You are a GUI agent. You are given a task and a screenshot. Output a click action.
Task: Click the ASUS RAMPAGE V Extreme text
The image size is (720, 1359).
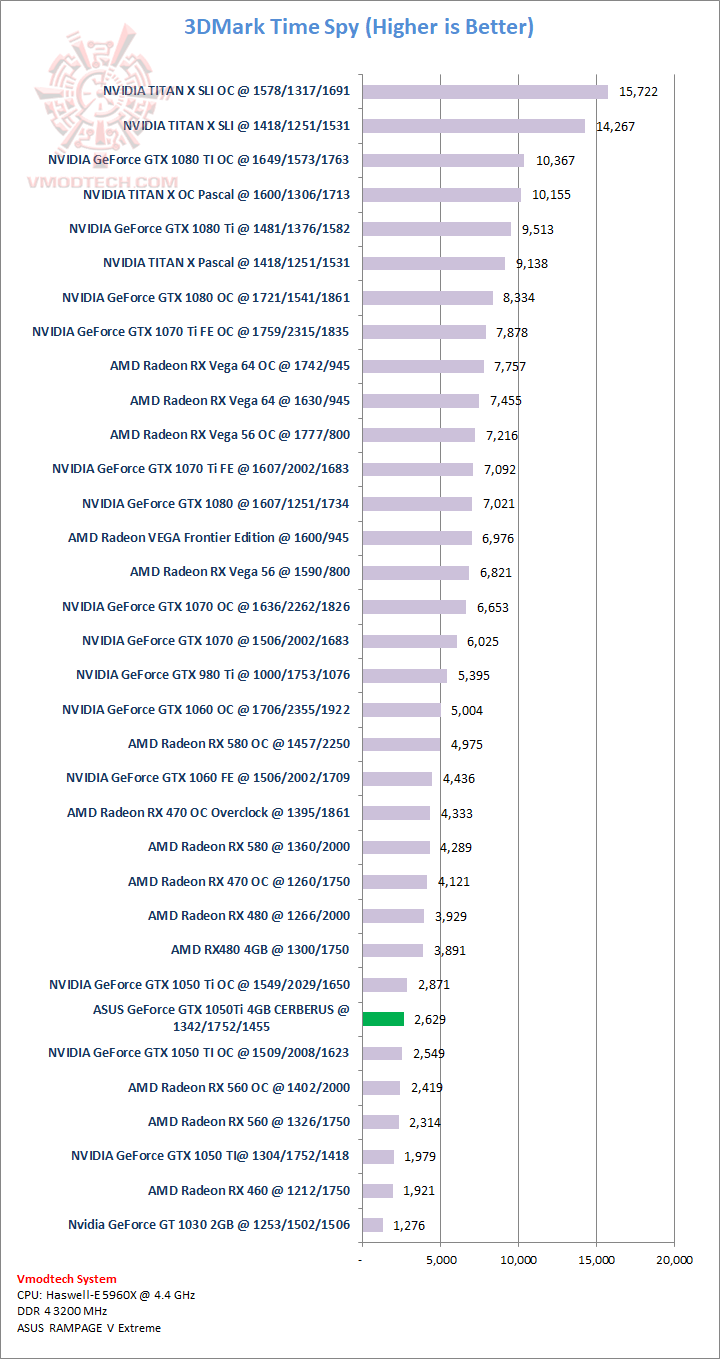pyautogui.click(x=89, y=1328)
